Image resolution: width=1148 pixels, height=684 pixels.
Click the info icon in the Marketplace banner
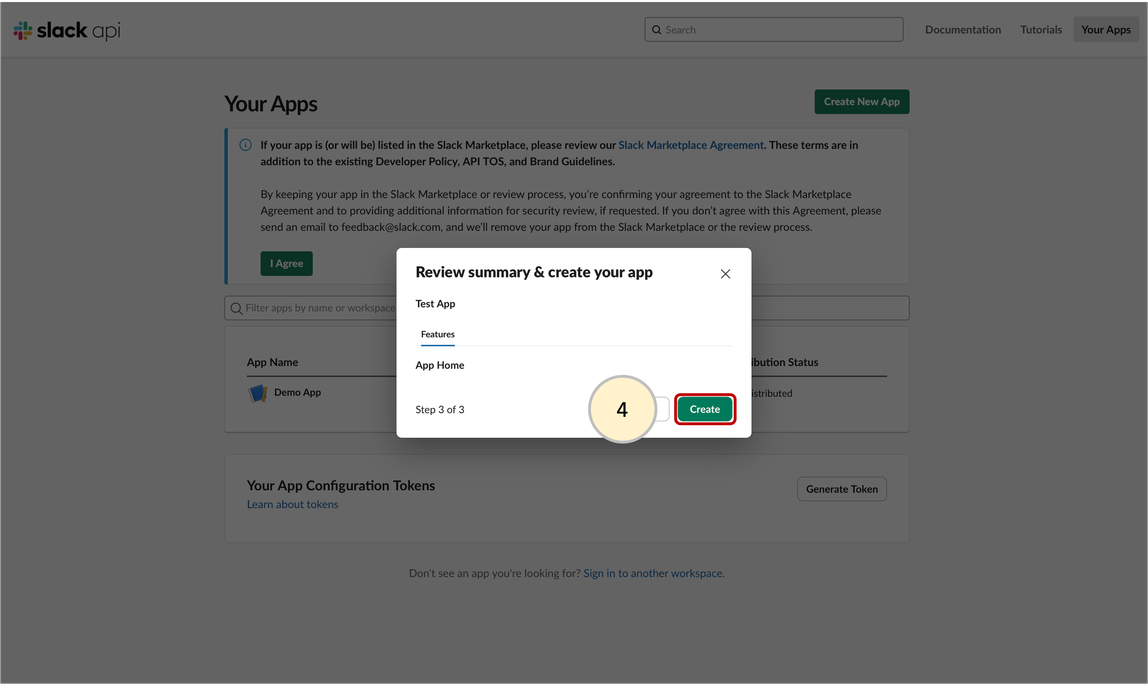pos(245,145)
